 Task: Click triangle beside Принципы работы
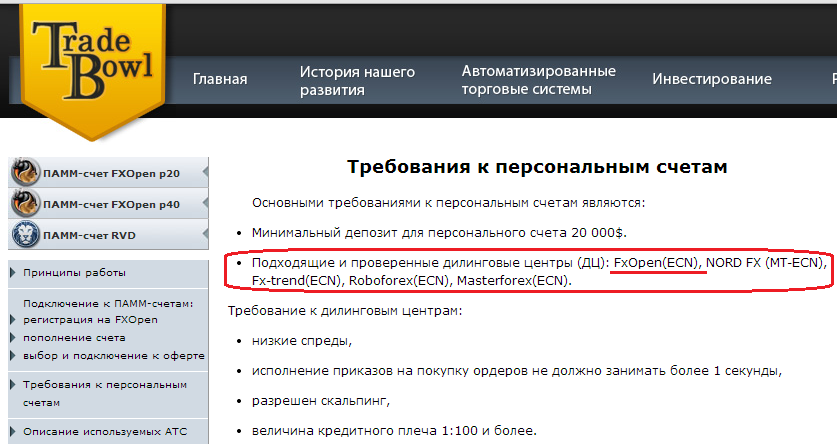coord(13,273)
